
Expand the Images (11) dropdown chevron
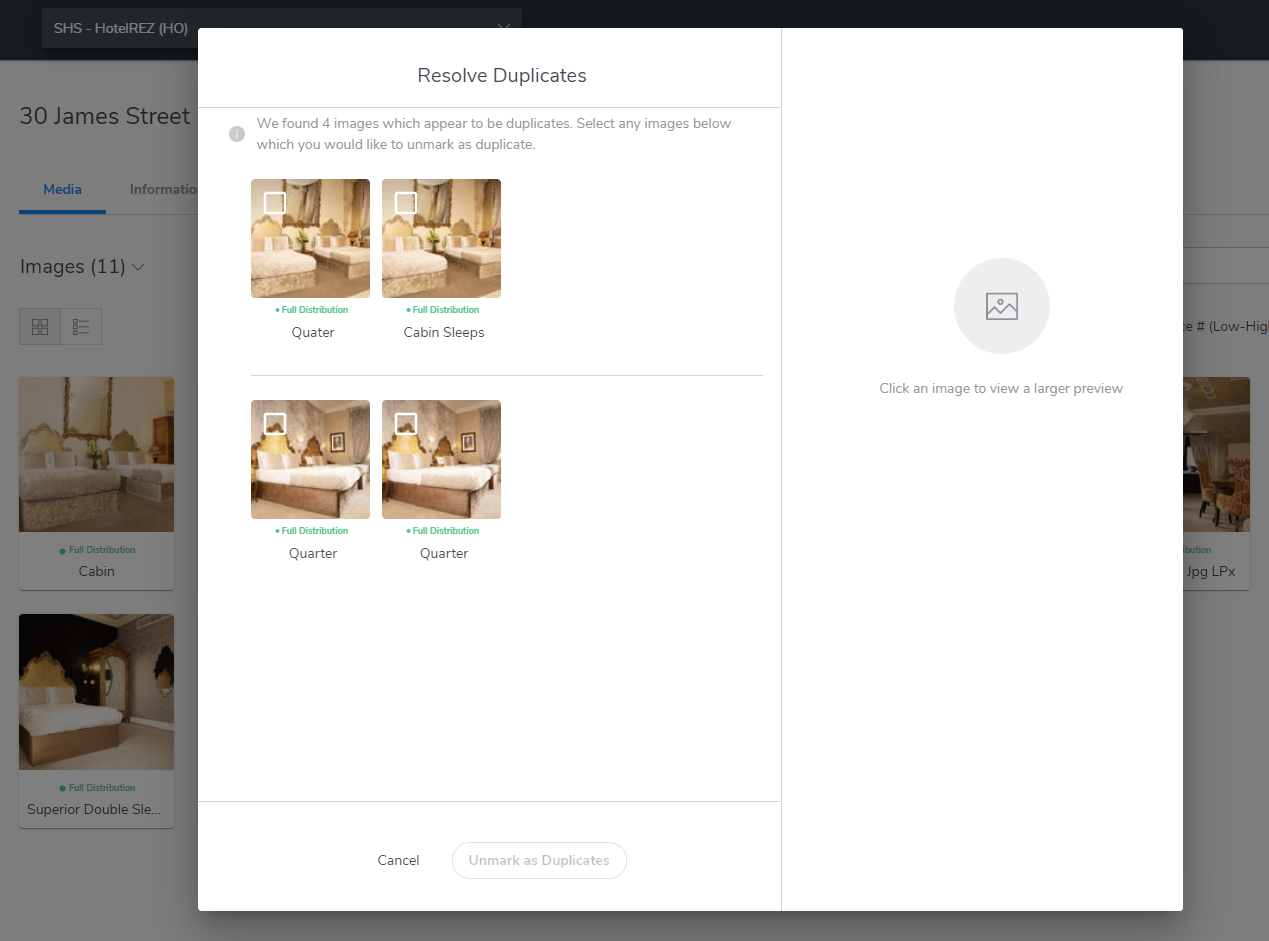coord(138,267)
